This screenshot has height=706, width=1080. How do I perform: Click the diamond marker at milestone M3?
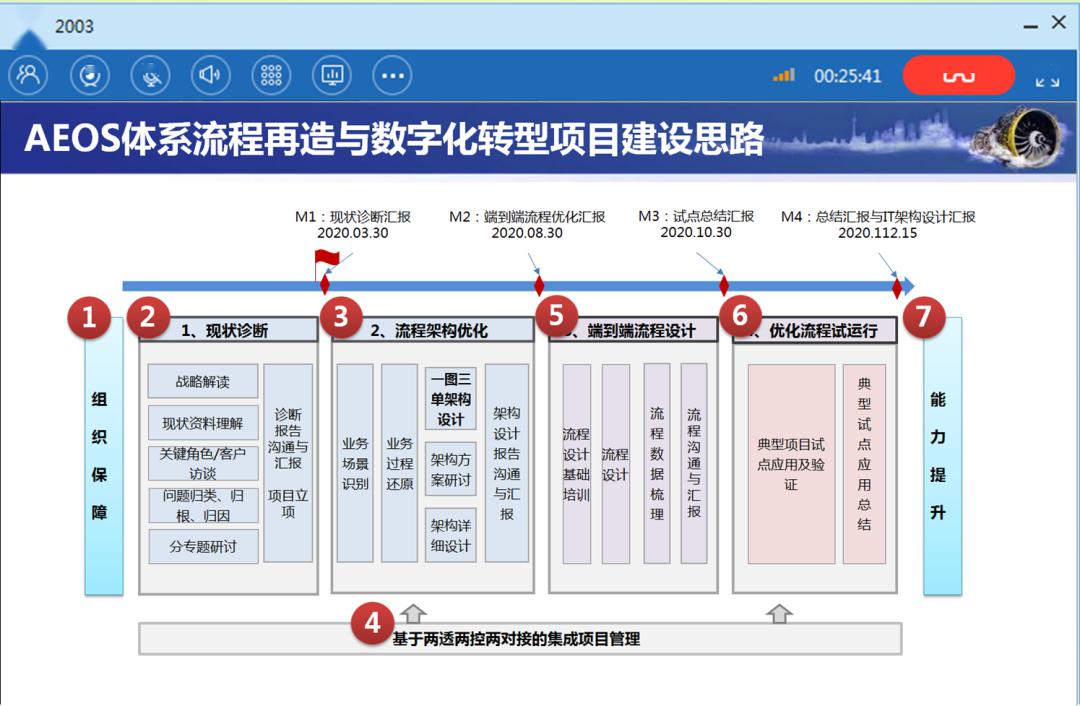pos(724,283)
